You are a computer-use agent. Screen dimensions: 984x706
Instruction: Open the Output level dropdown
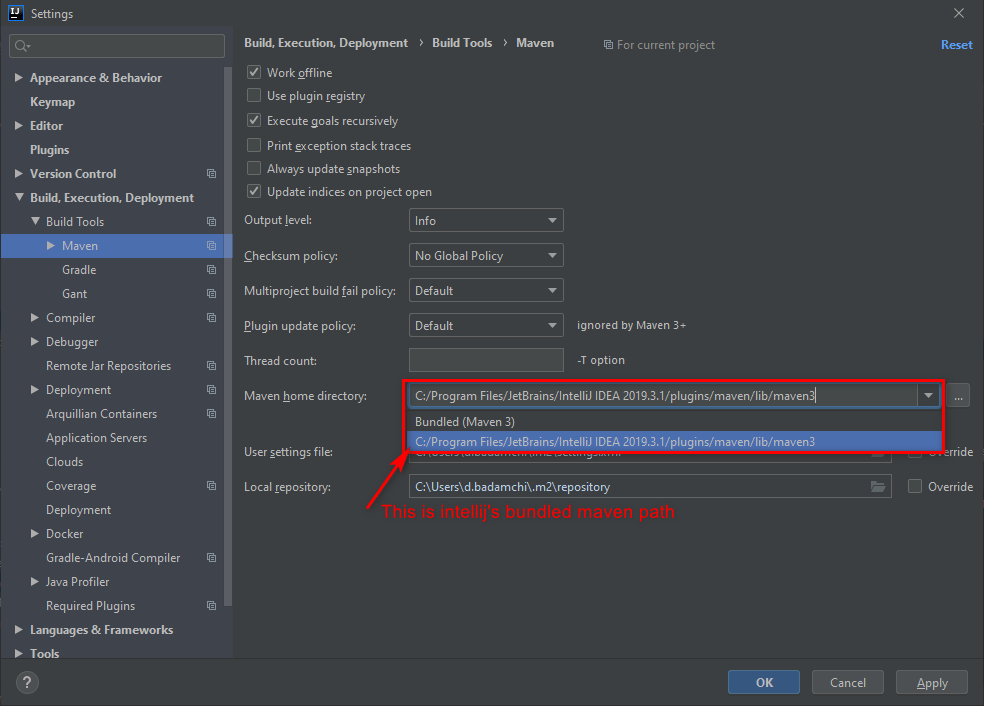coord(486,220)
